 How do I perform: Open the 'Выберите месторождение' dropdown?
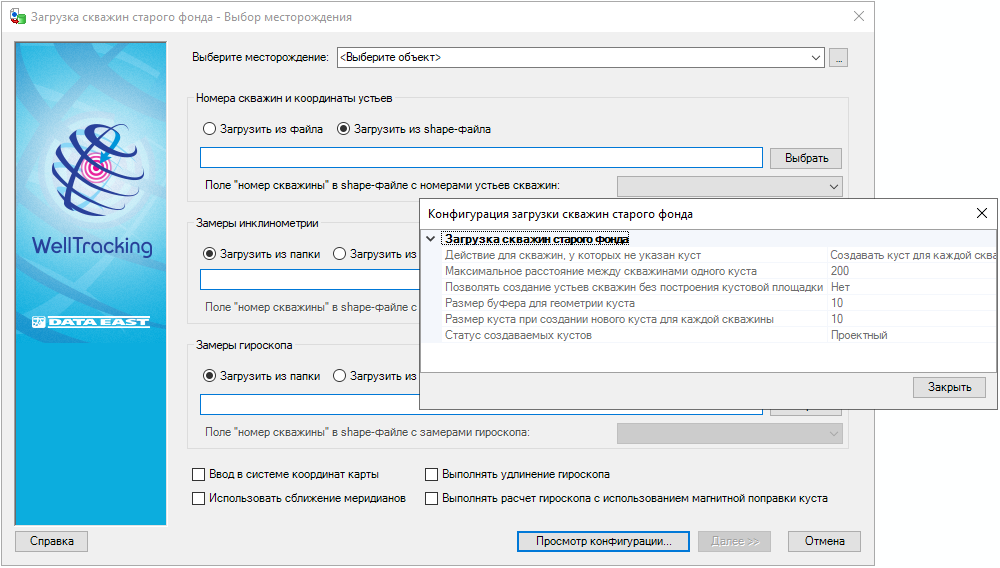[x=580, y=58]
